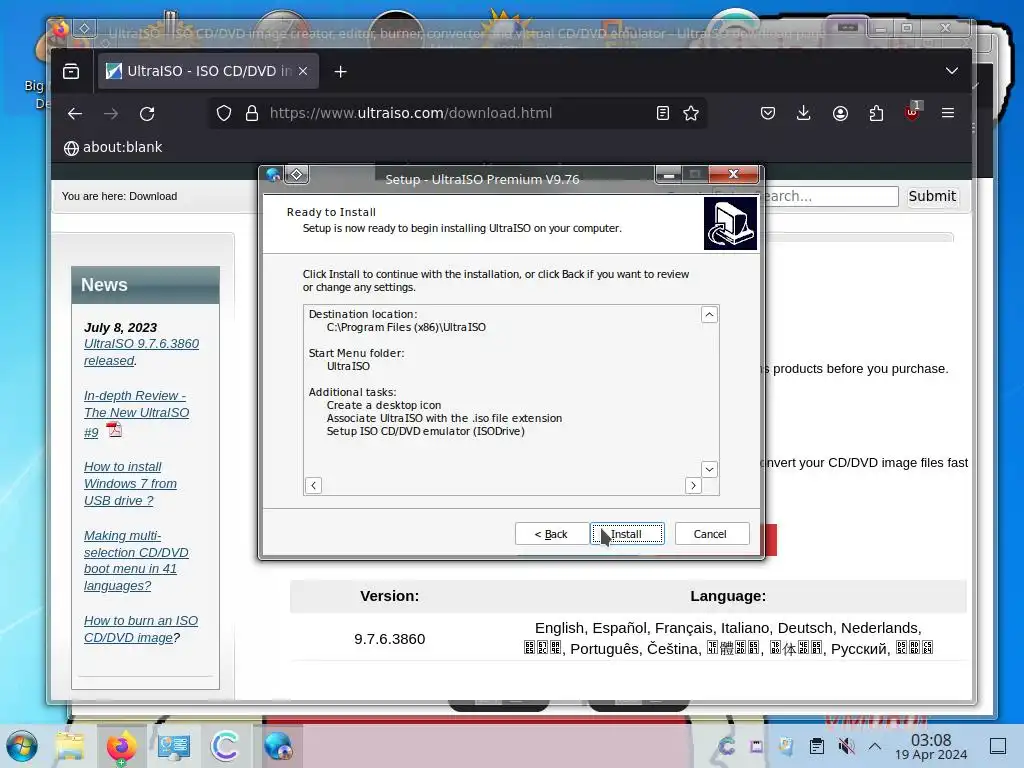Open the about:blank bookmark
Image resolution: width=1024 pixels, height=768 pixels.
click(x=113, y=148)
